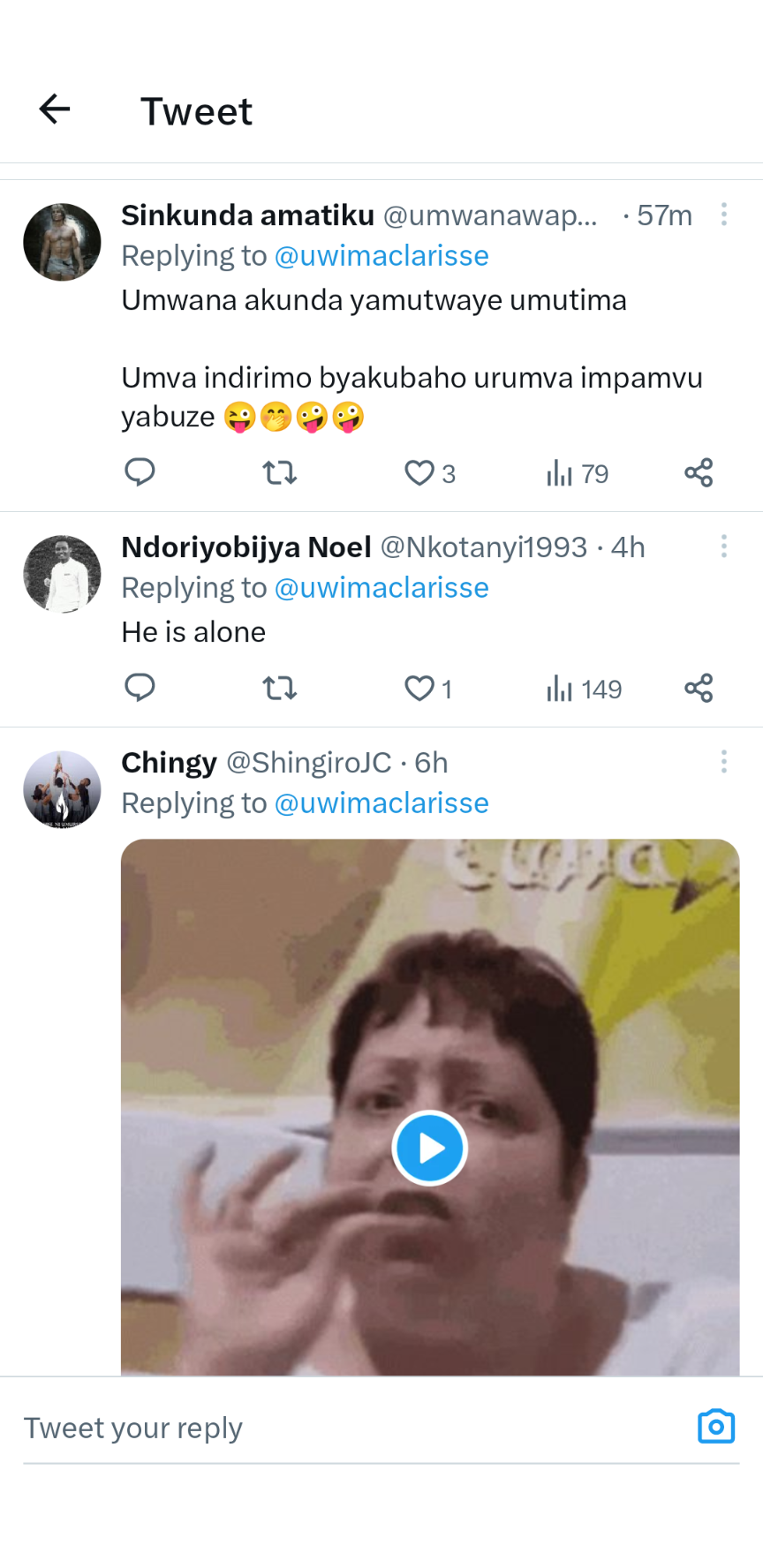The width and height of the screenshot is (763, 1568).
Task: Open Chingy's profile picture
Action: (x=62, y=789)
